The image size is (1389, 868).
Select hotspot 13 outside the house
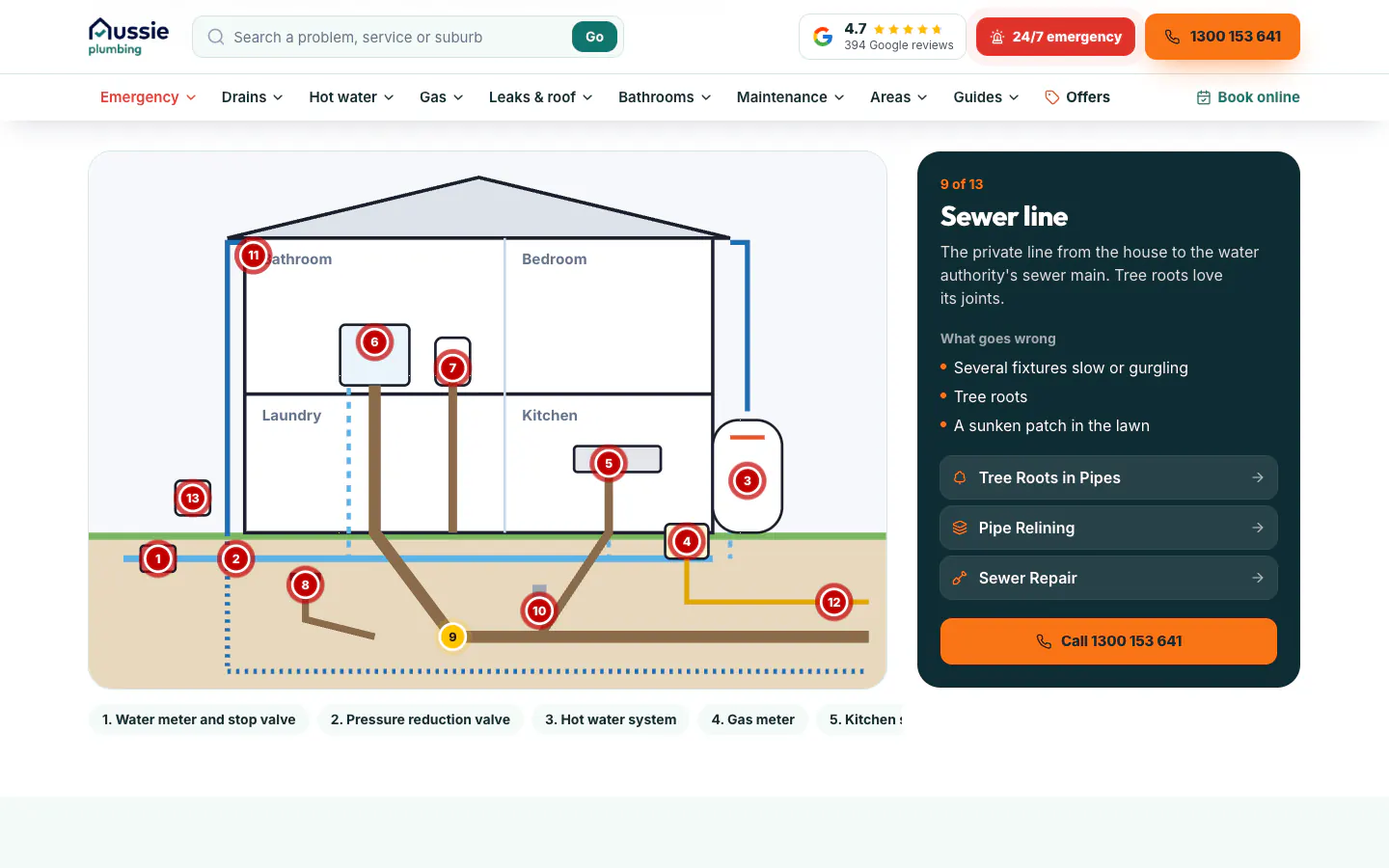pos(193,498)
